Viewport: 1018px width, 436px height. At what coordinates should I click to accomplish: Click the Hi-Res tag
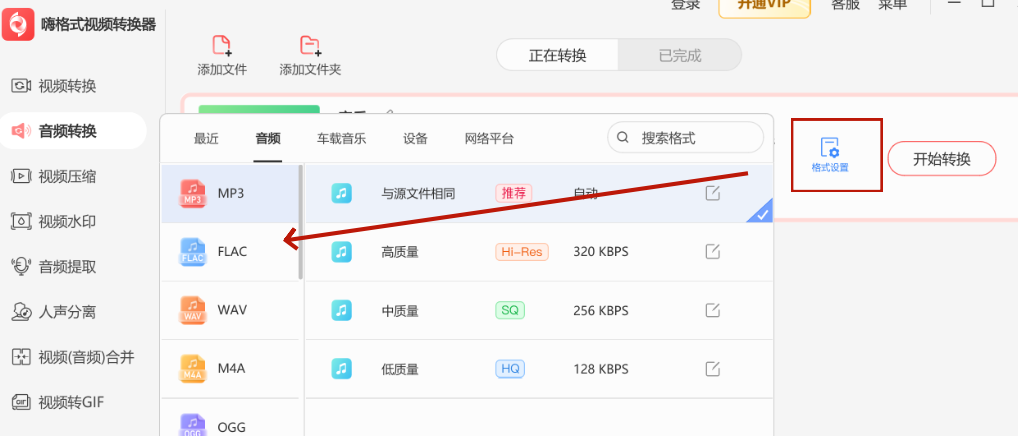[x=521, y=252]
